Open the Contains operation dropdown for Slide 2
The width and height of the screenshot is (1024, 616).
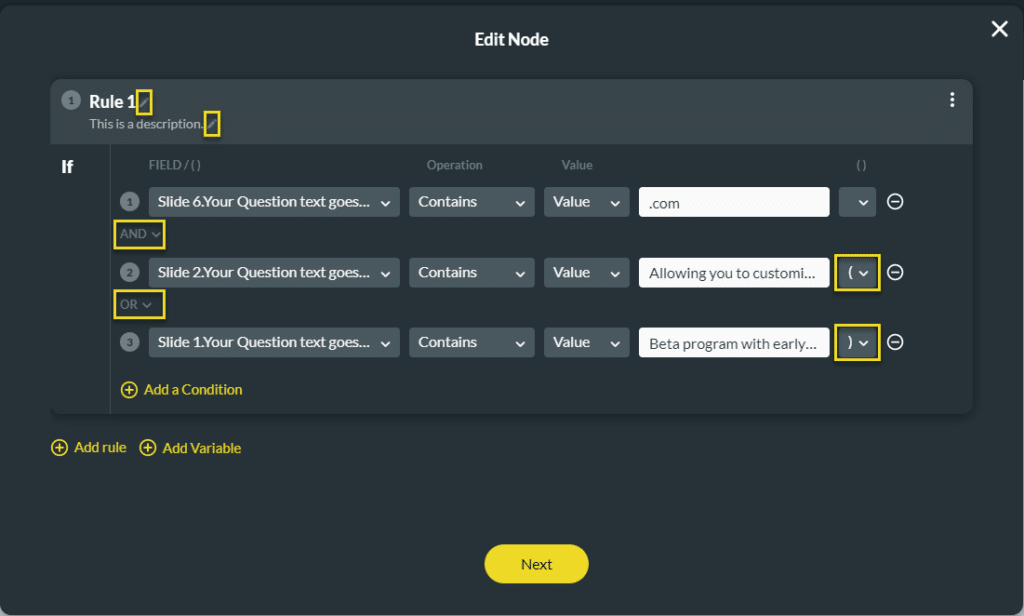point(471,272)
